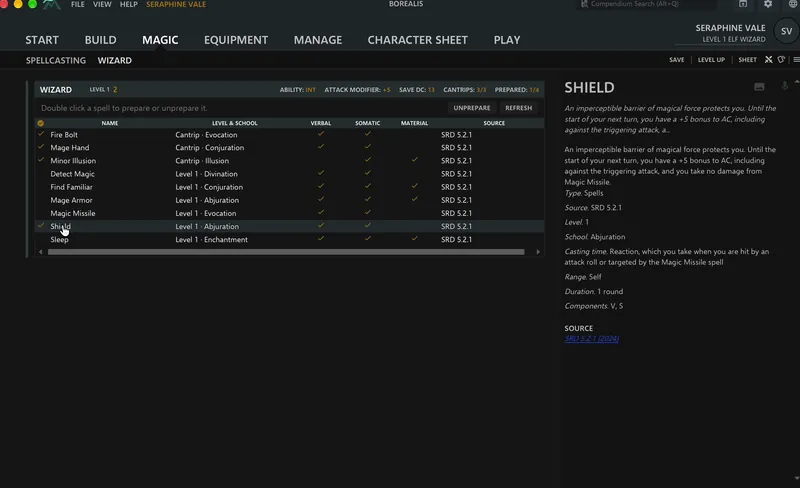
Task: Select the Minor Illusion spell row
Action: 289,161
